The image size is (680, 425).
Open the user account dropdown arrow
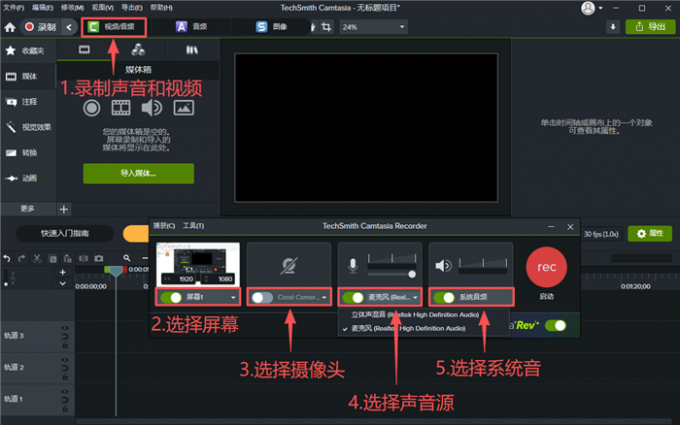[x=601, y=8]
